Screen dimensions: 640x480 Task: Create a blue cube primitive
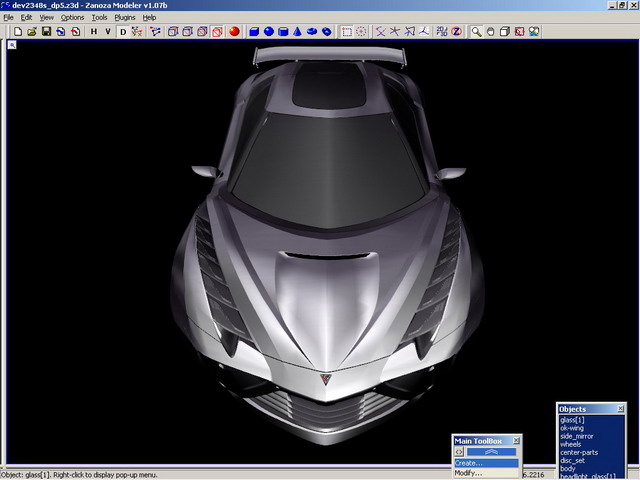coord(254,32)
